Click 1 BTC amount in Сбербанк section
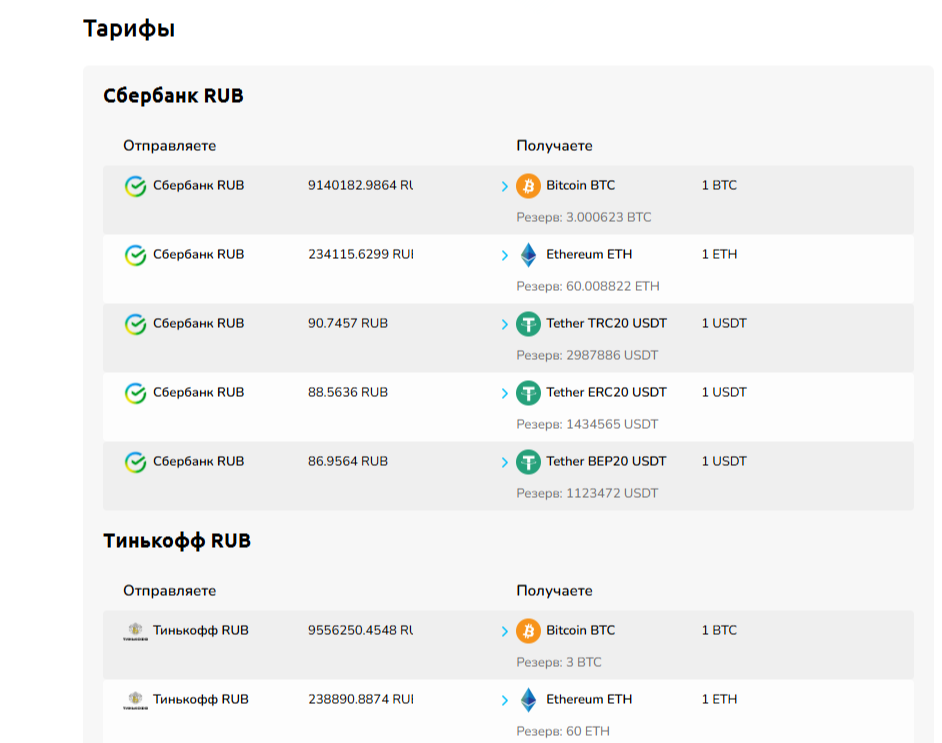Screen dimensions: 942x743 (719, 185)
